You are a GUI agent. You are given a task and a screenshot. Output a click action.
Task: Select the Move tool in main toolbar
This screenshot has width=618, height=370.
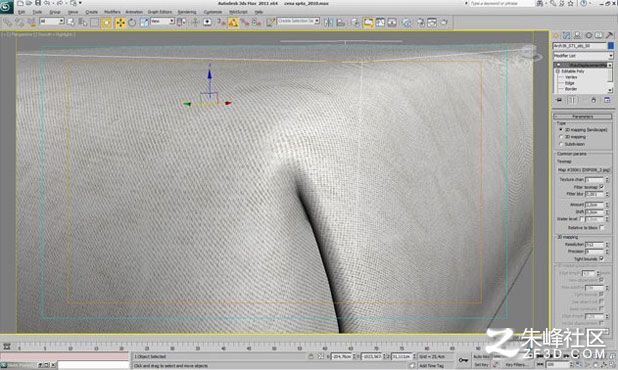pos(120,23)
